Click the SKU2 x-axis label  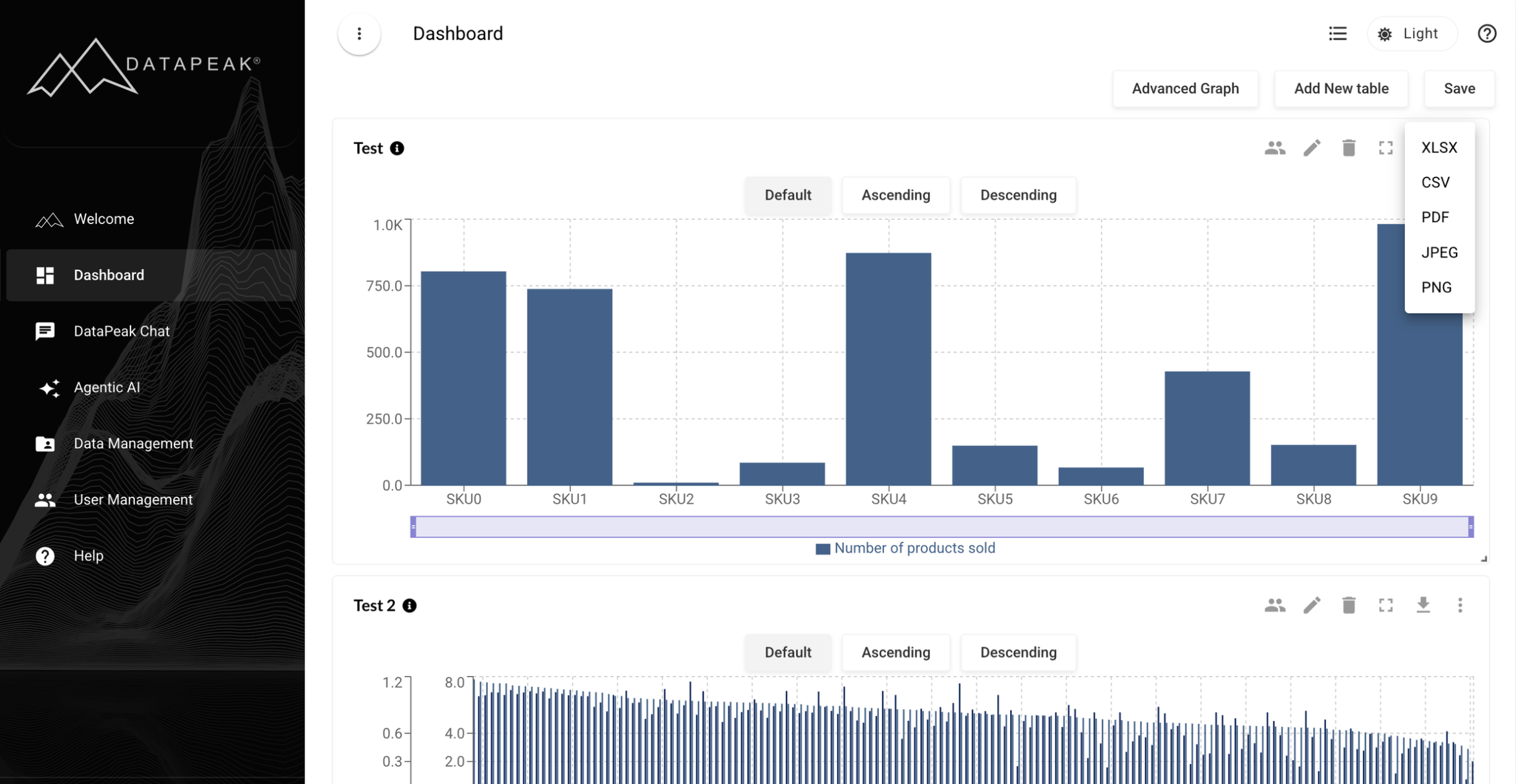676,499
